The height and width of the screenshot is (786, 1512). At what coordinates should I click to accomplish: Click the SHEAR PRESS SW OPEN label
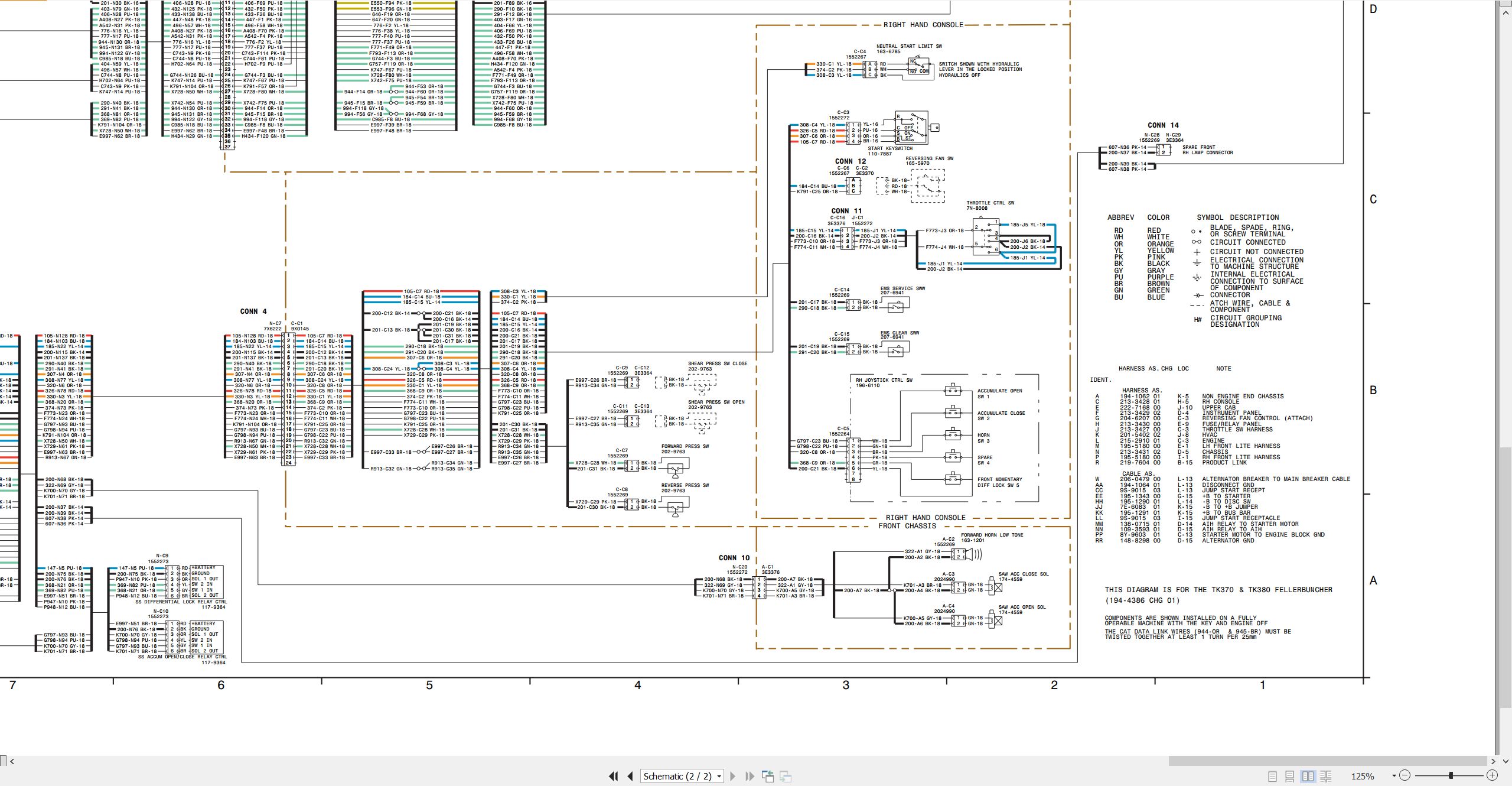[x=716, y=402]
